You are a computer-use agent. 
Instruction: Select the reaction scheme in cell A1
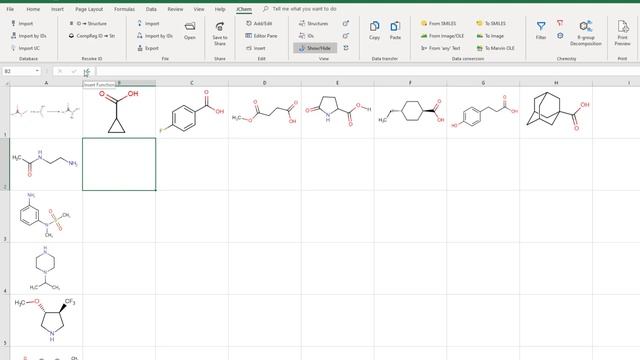coord(45,111)
